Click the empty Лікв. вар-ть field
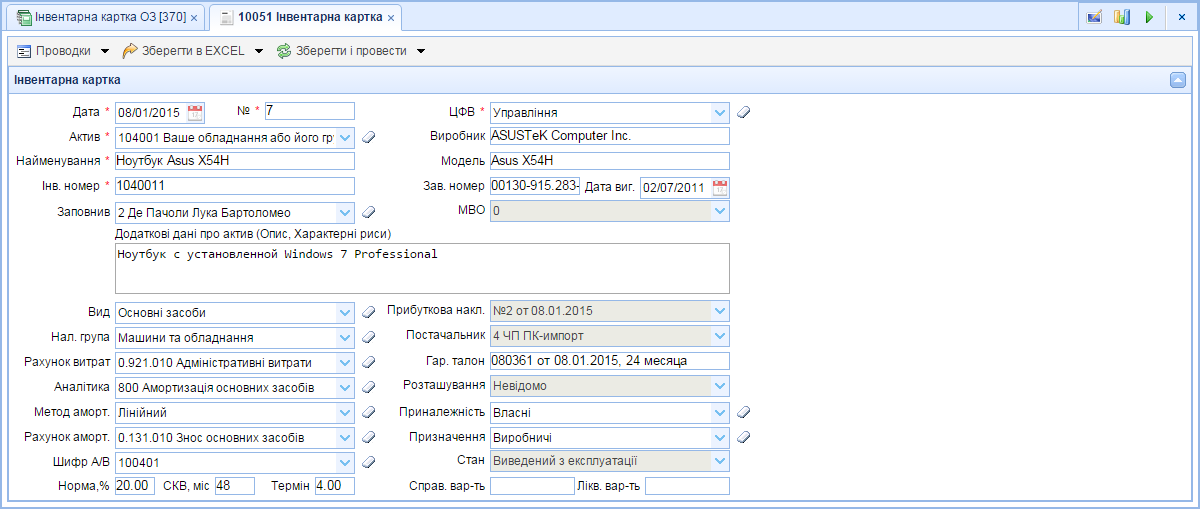 coord(687,486)
